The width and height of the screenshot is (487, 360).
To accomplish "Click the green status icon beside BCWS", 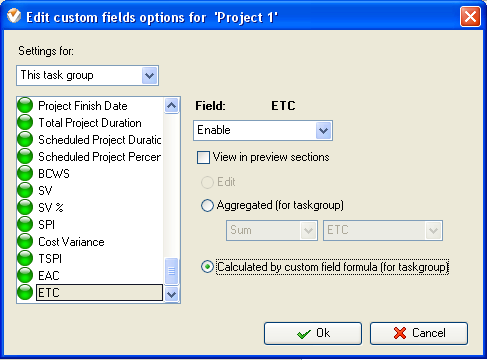I will coord(25,173).
